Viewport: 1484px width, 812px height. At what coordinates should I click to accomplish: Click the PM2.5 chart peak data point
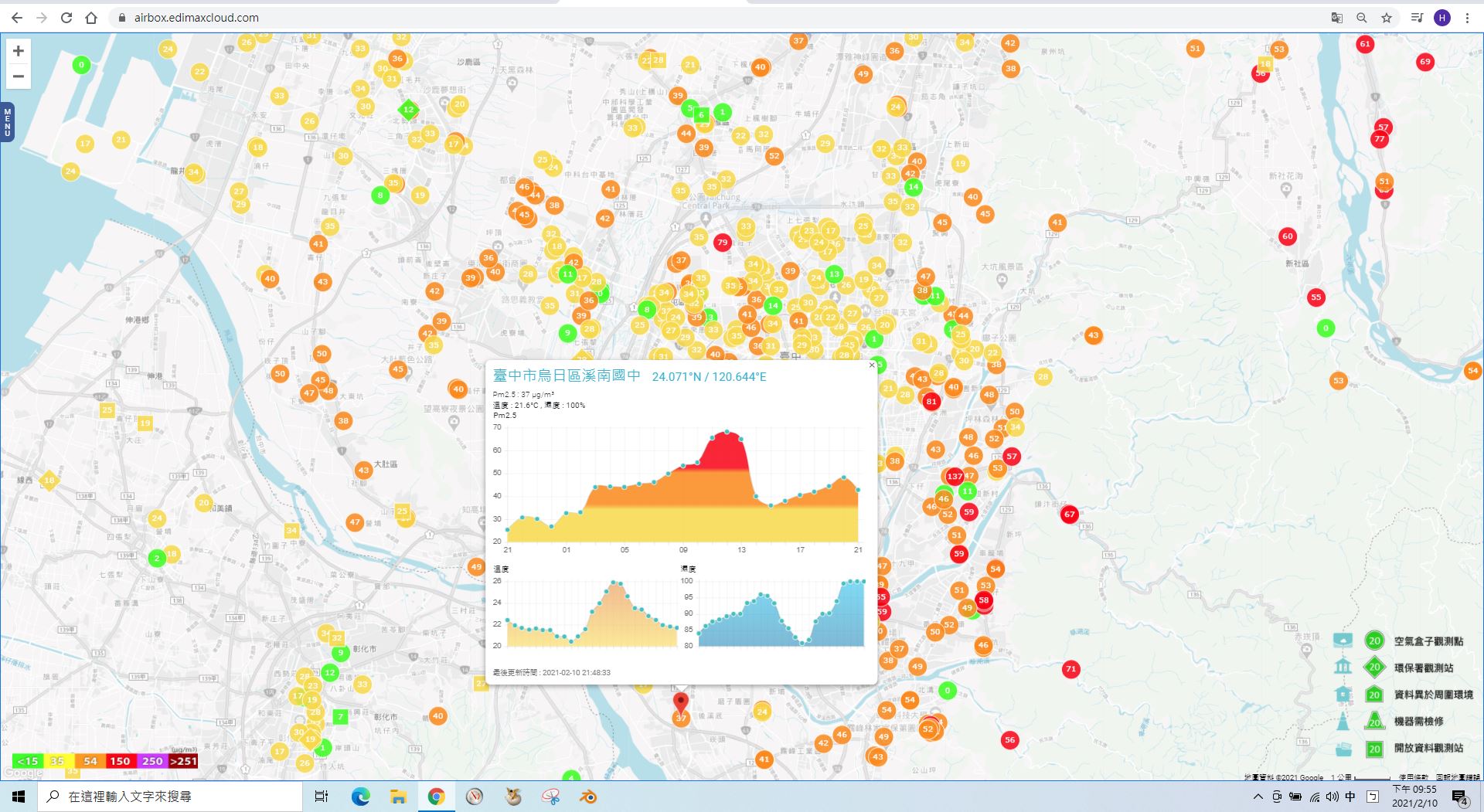[x=727, y=432]
